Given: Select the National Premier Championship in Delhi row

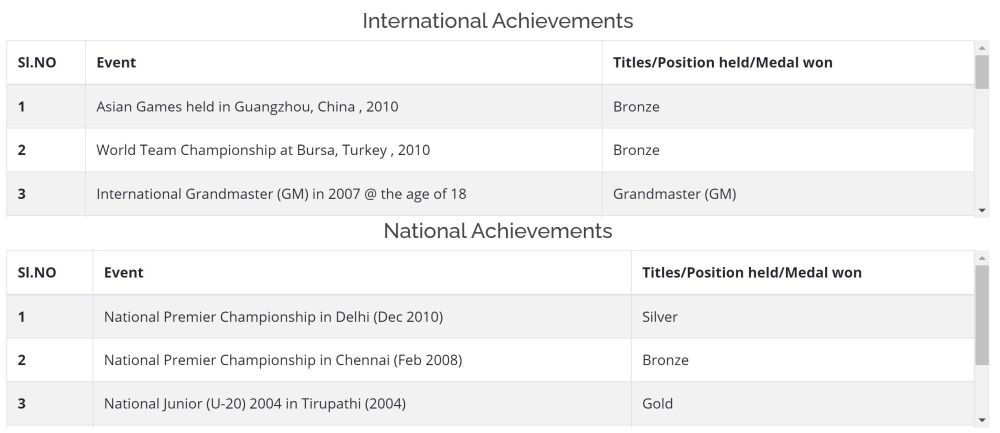Looking at the screenshot, I should [x=273, y=317].
